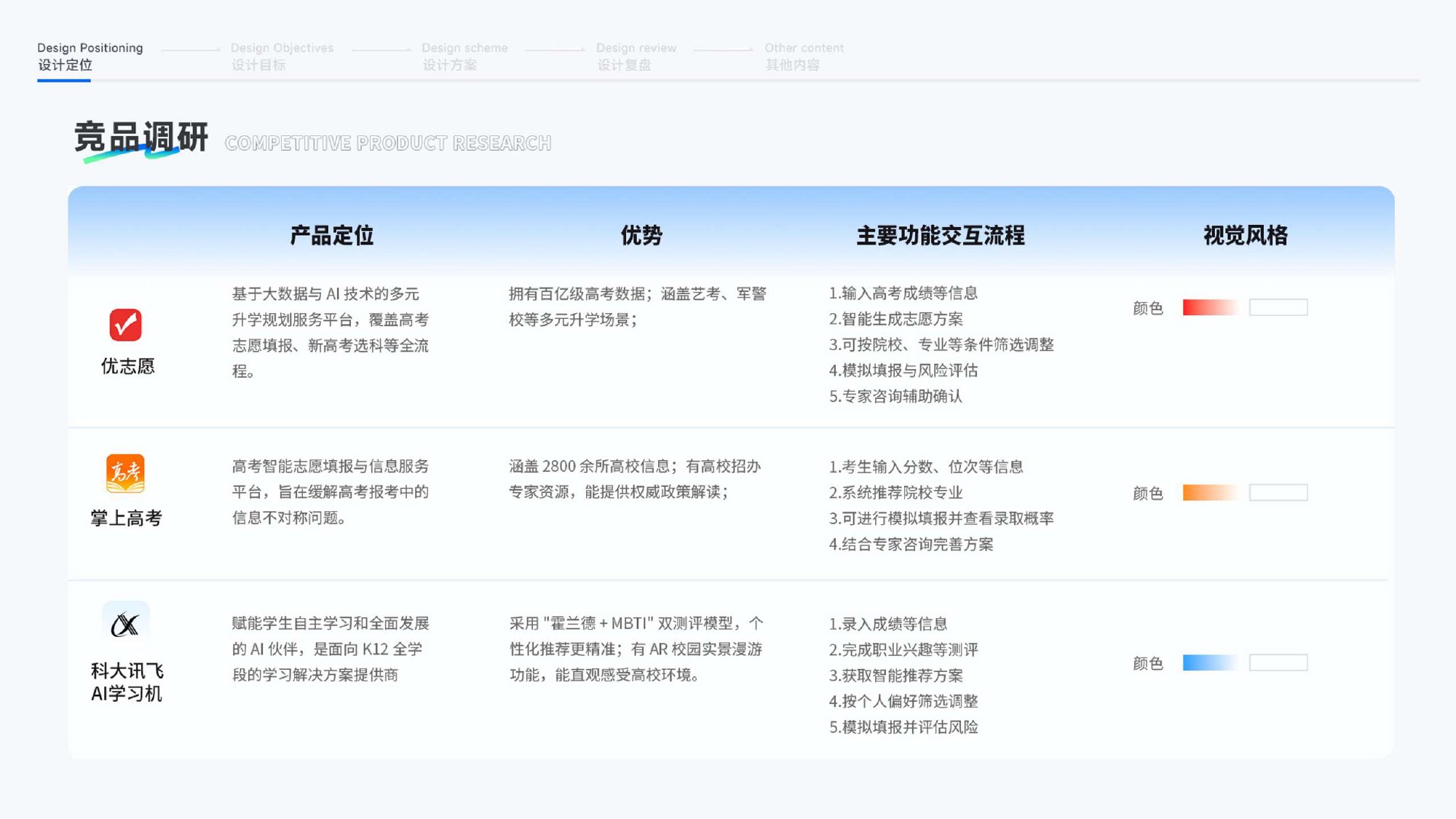1456x819 pixels.
Task: Click step 2.系统推荐院校专业
Action: (x=895, y=493)
